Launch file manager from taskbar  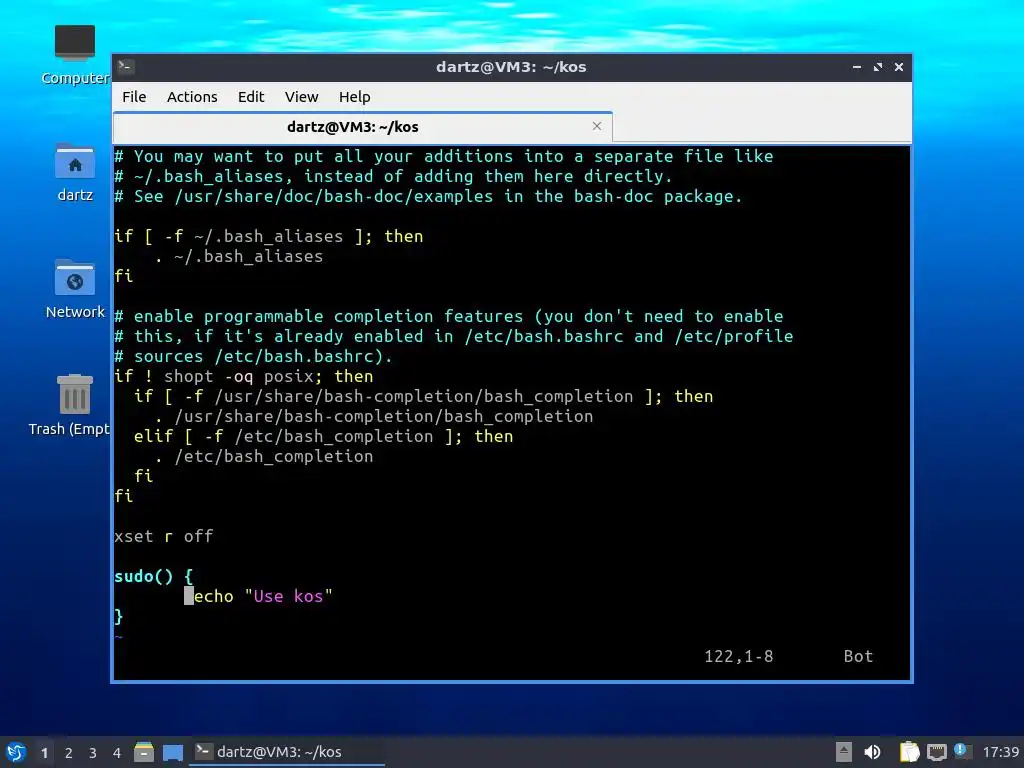coord(144,752)
